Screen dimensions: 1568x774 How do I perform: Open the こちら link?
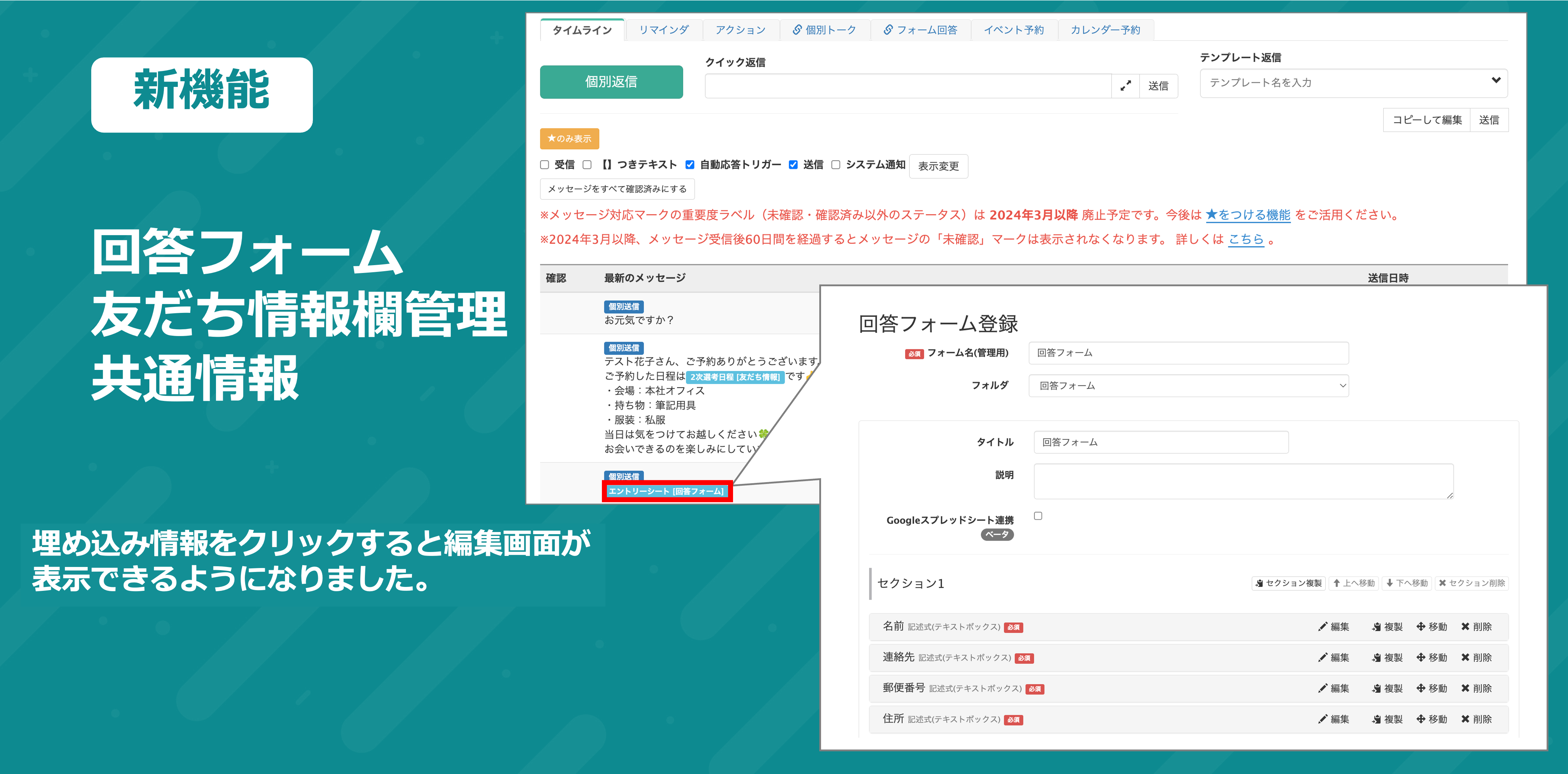[x=1246, y=239]
